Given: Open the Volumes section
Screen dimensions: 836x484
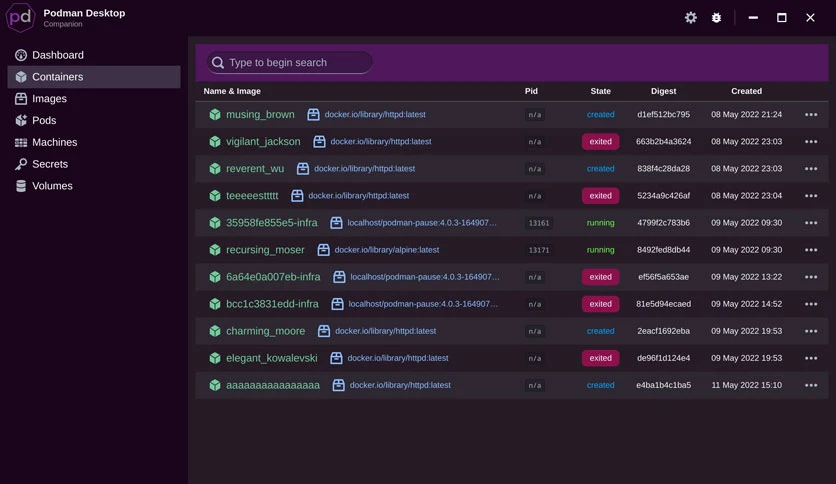Looking at the screenshot, I should (94, 186).
